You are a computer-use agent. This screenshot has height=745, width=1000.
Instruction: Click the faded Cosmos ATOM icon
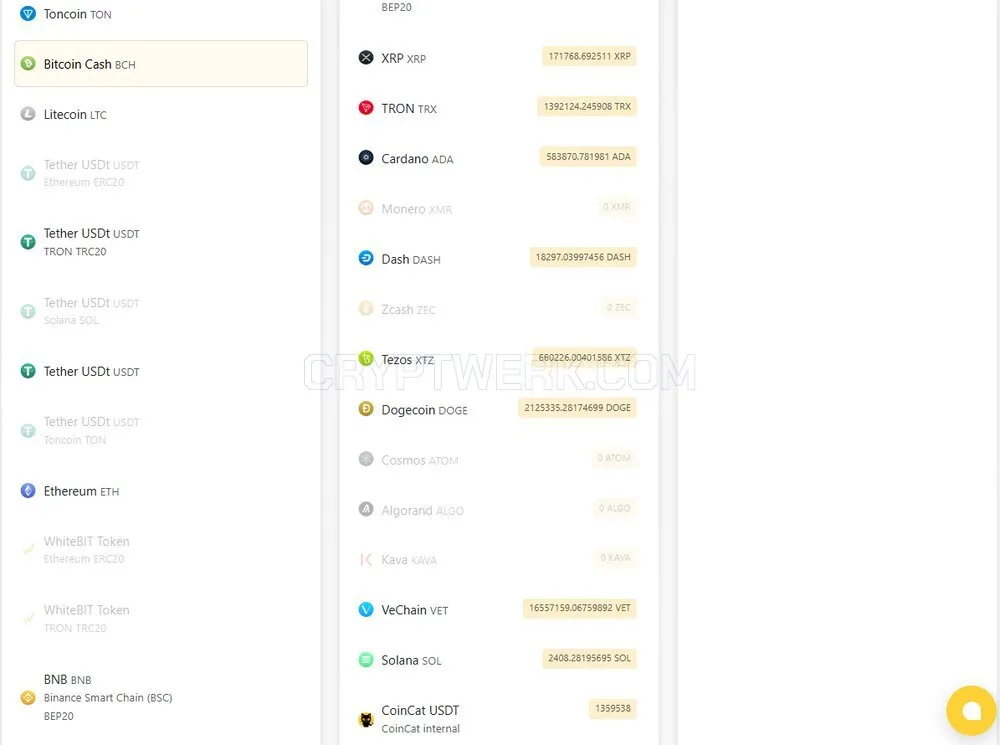coord(366,459)
